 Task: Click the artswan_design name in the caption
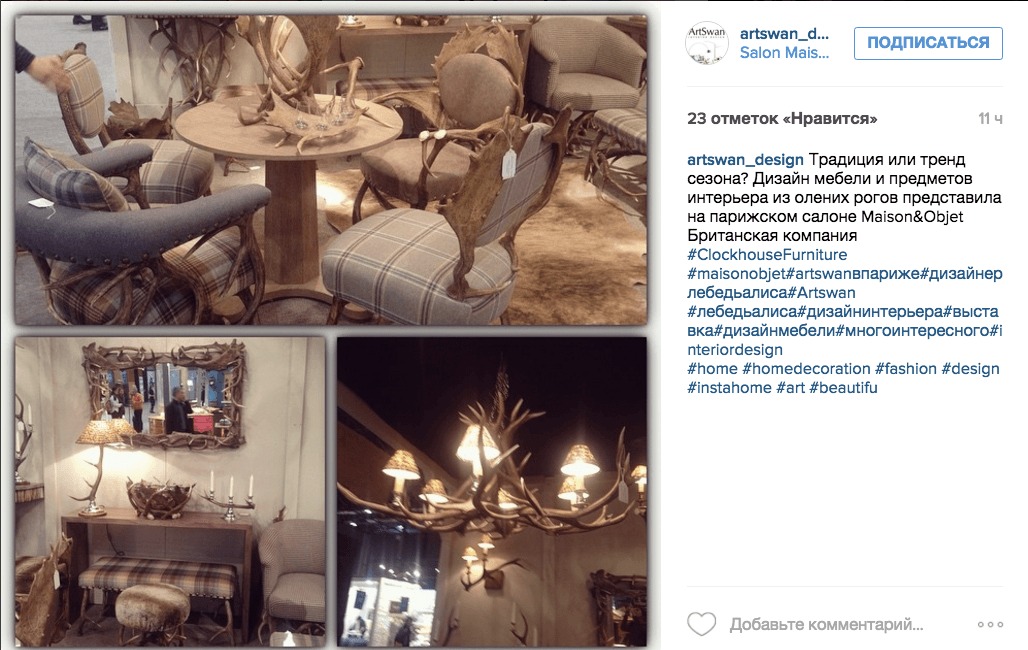[x=745, y=159]
